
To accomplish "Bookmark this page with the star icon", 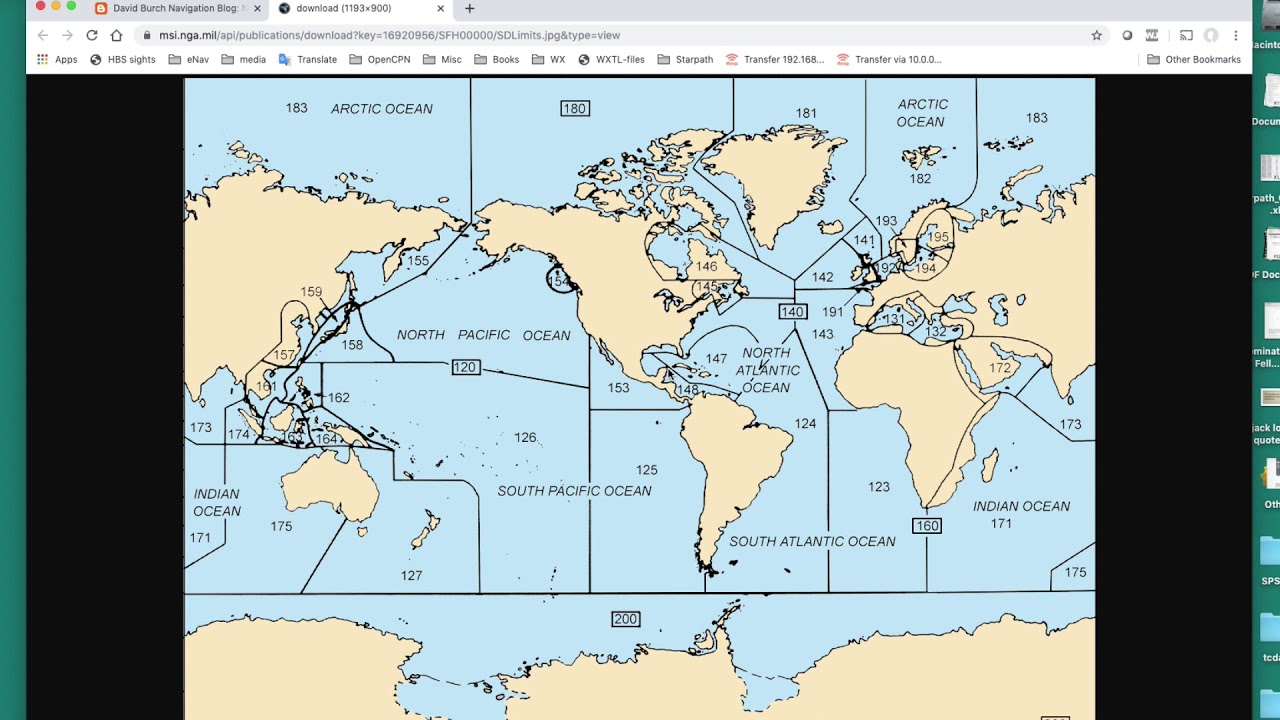I will [1097, 35].
